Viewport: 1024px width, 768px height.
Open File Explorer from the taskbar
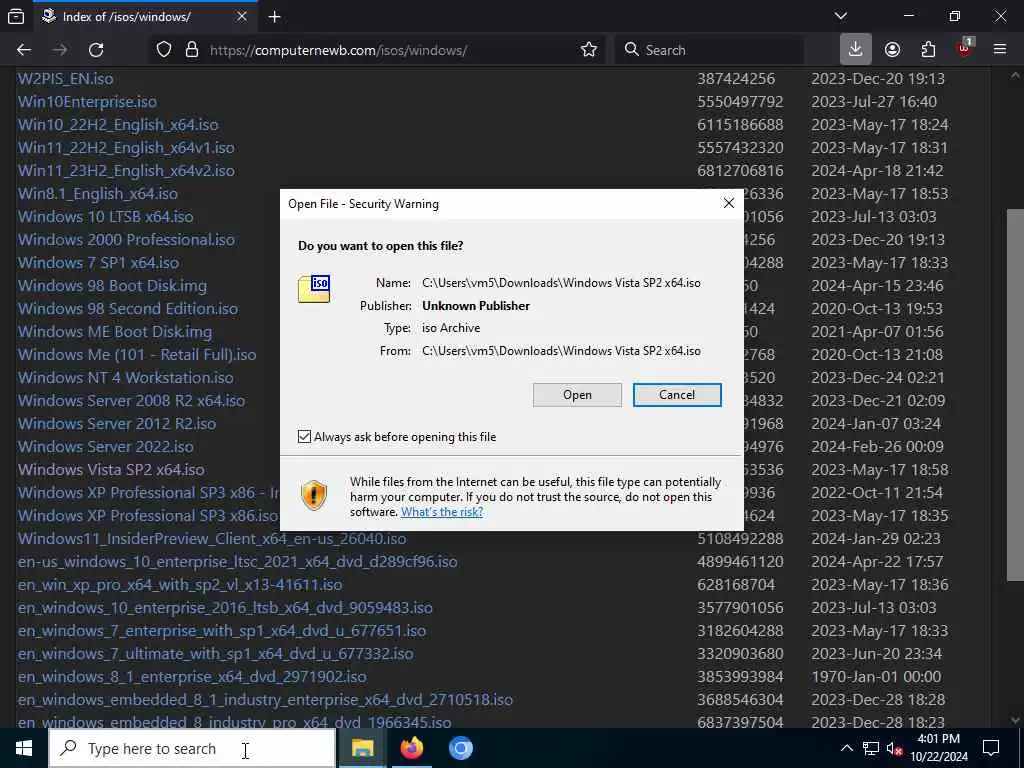(x=362, y=748)
